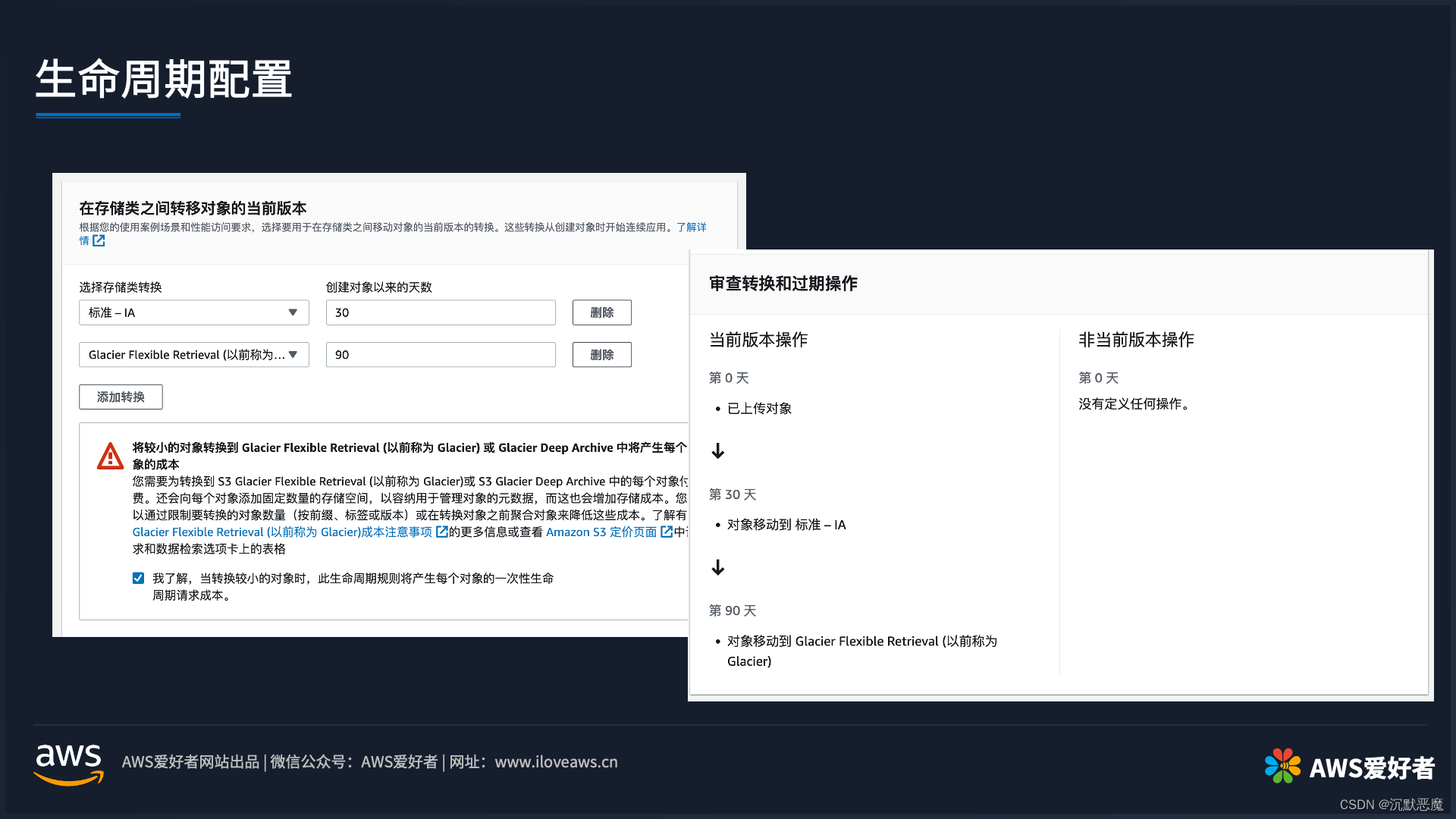Screen dimensions: 1456x819
Task: Click the 已上传对象 bullet item
Action: click(759, 408)
